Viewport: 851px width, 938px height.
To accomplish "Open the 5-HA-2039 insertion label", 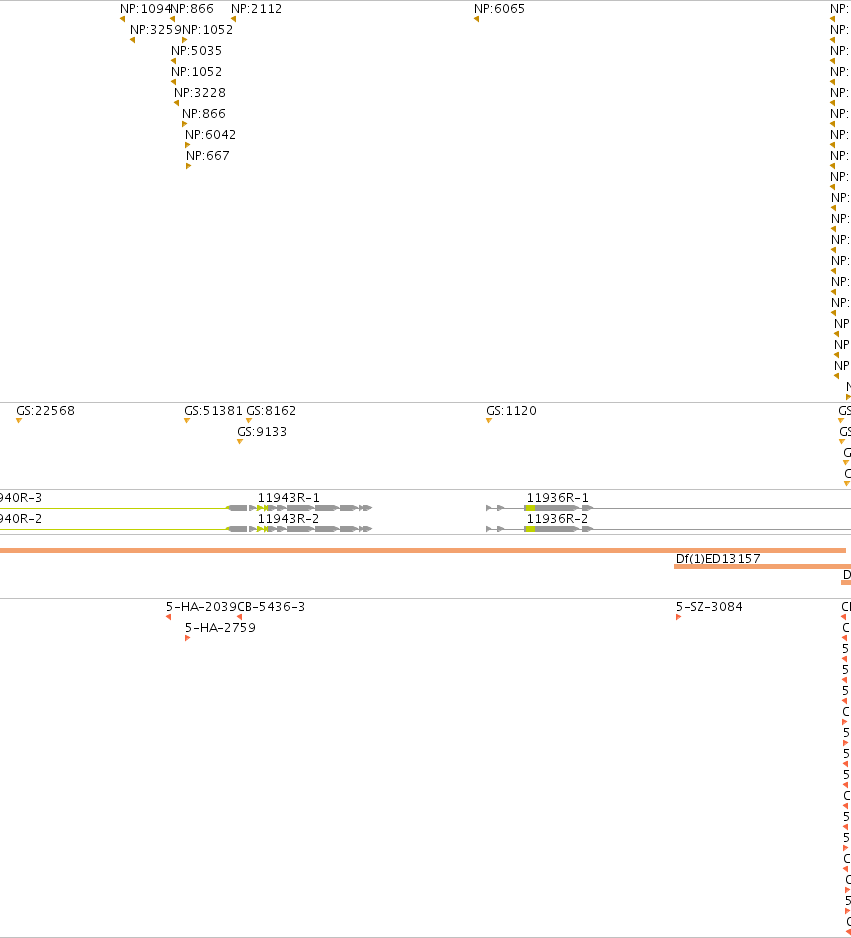I will click(201, 607).
